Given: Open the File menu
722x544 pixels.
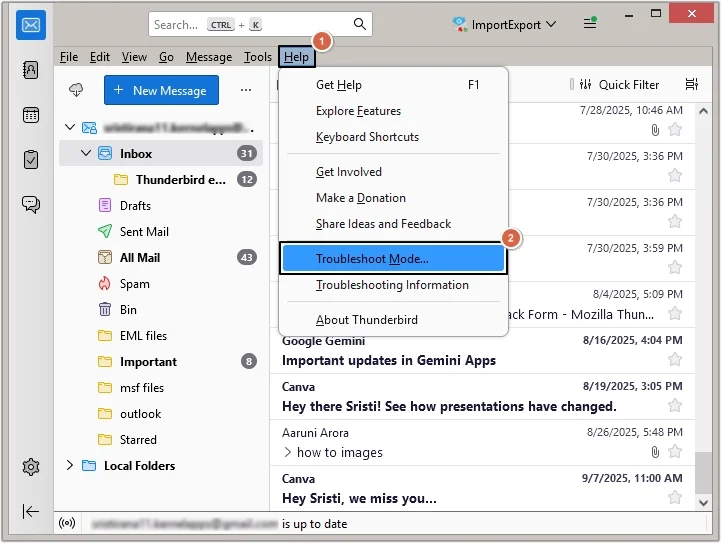Looking at the screenshot, I should [69, 57].
